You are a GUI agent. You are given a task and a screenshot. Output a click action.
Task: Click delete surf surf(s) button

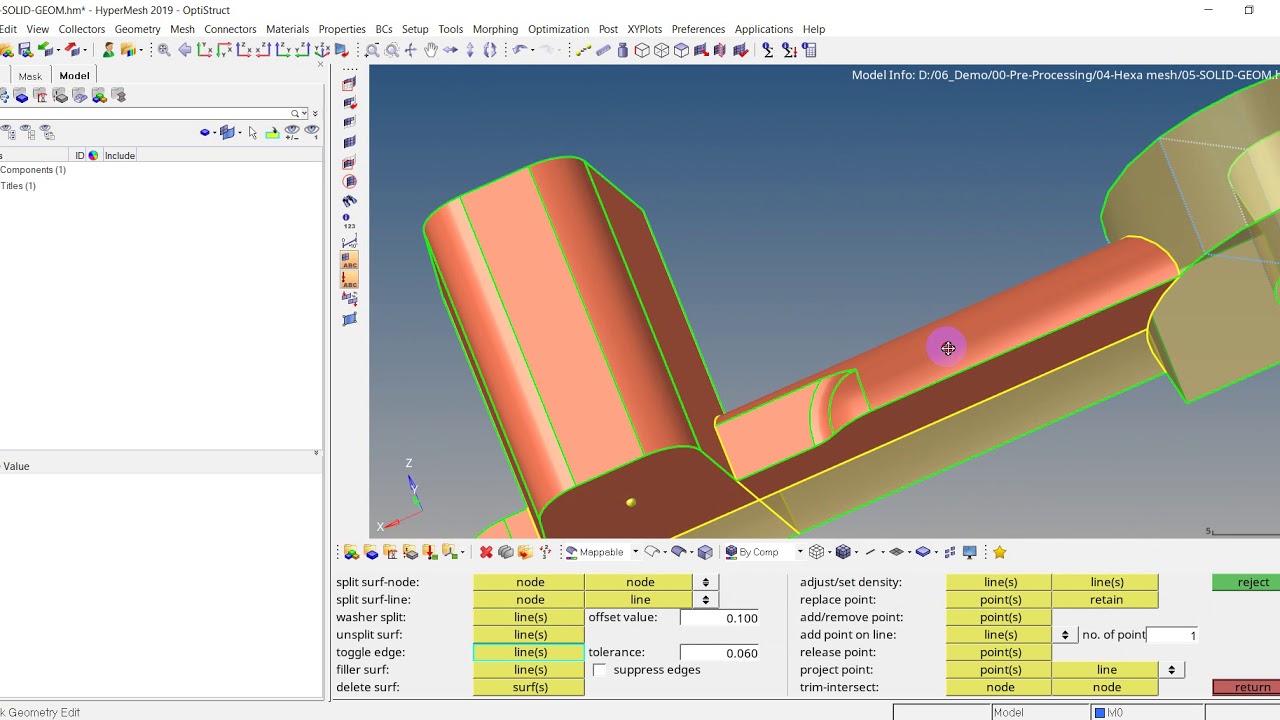(x=530, y=687)
